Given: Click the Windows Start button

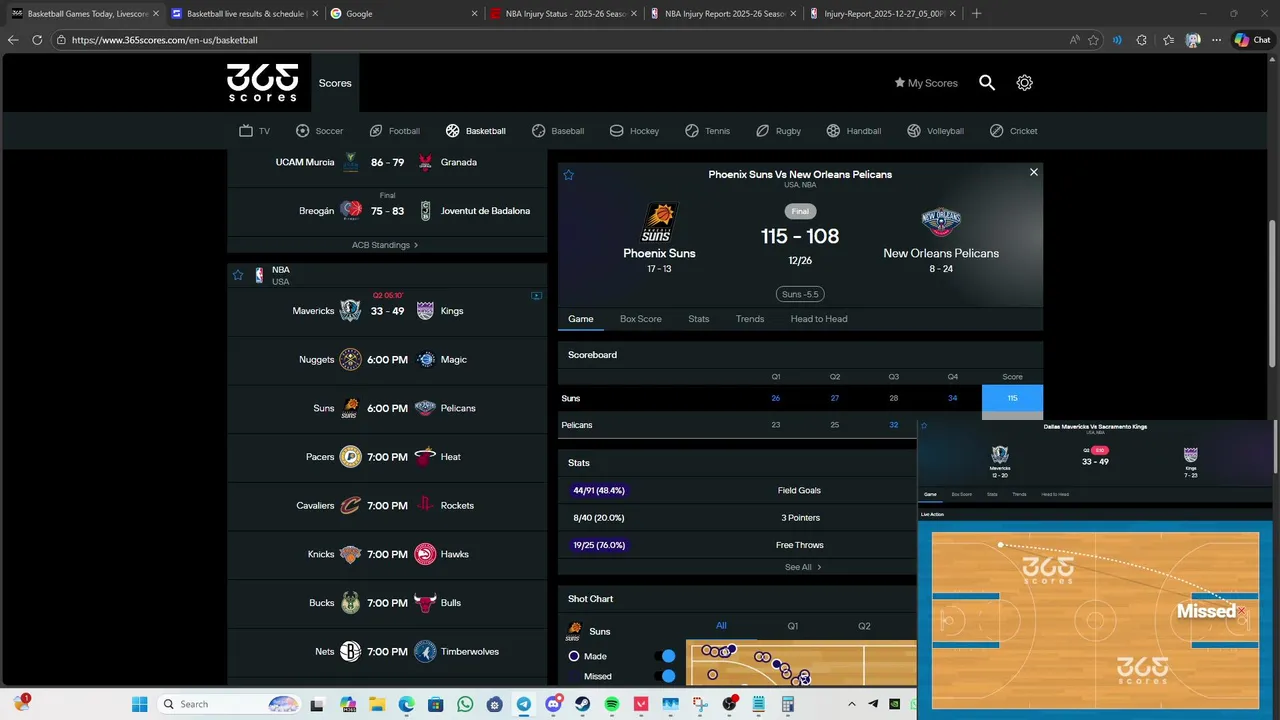Looking at the screenshot, I should pos(139,704).
